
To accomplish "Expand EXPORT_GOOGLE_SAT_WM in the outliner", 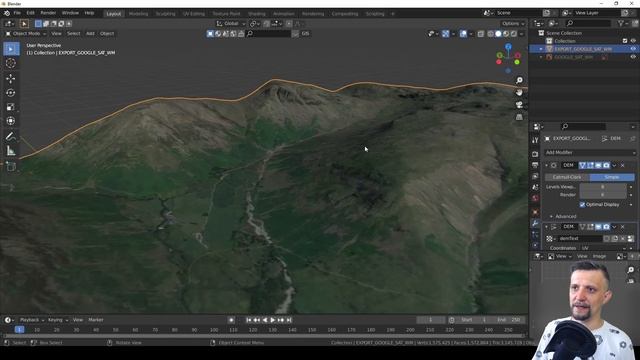I will coord(541,49).
